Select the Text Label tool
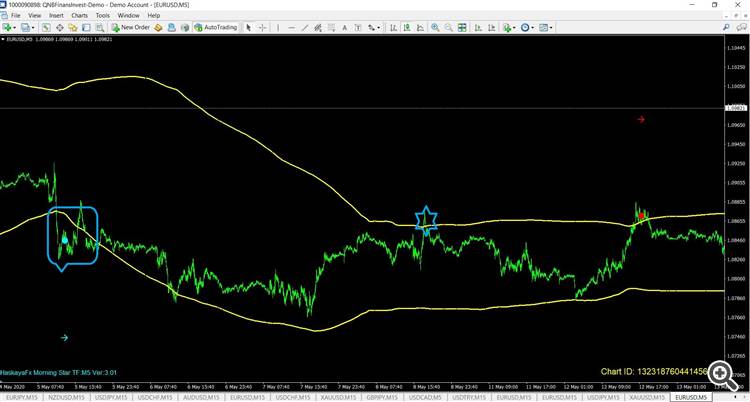This screenshot has width=750, height=402. point(357,28)
